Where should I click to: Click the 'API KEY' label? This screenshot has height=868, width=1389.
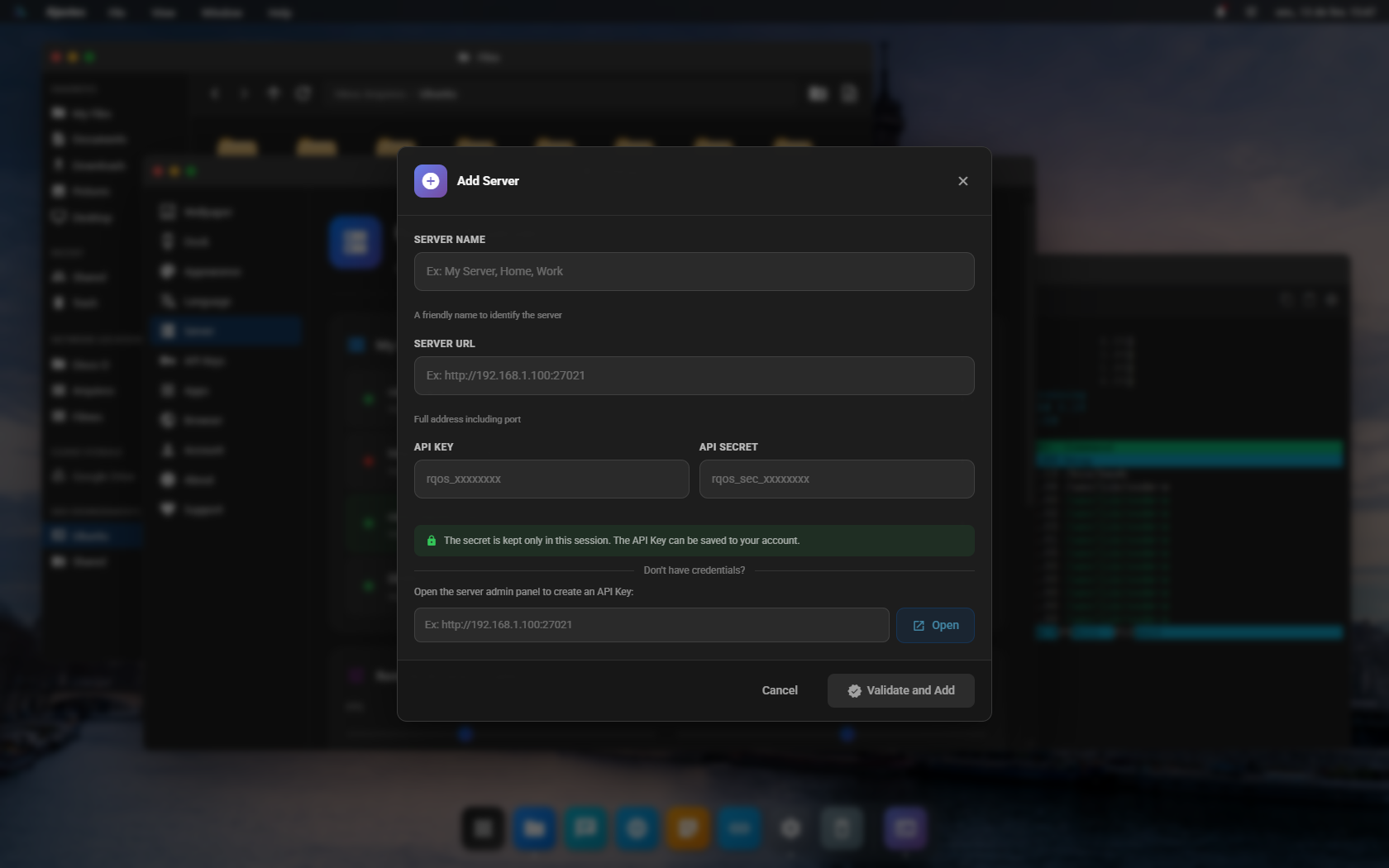coord(434,447)
